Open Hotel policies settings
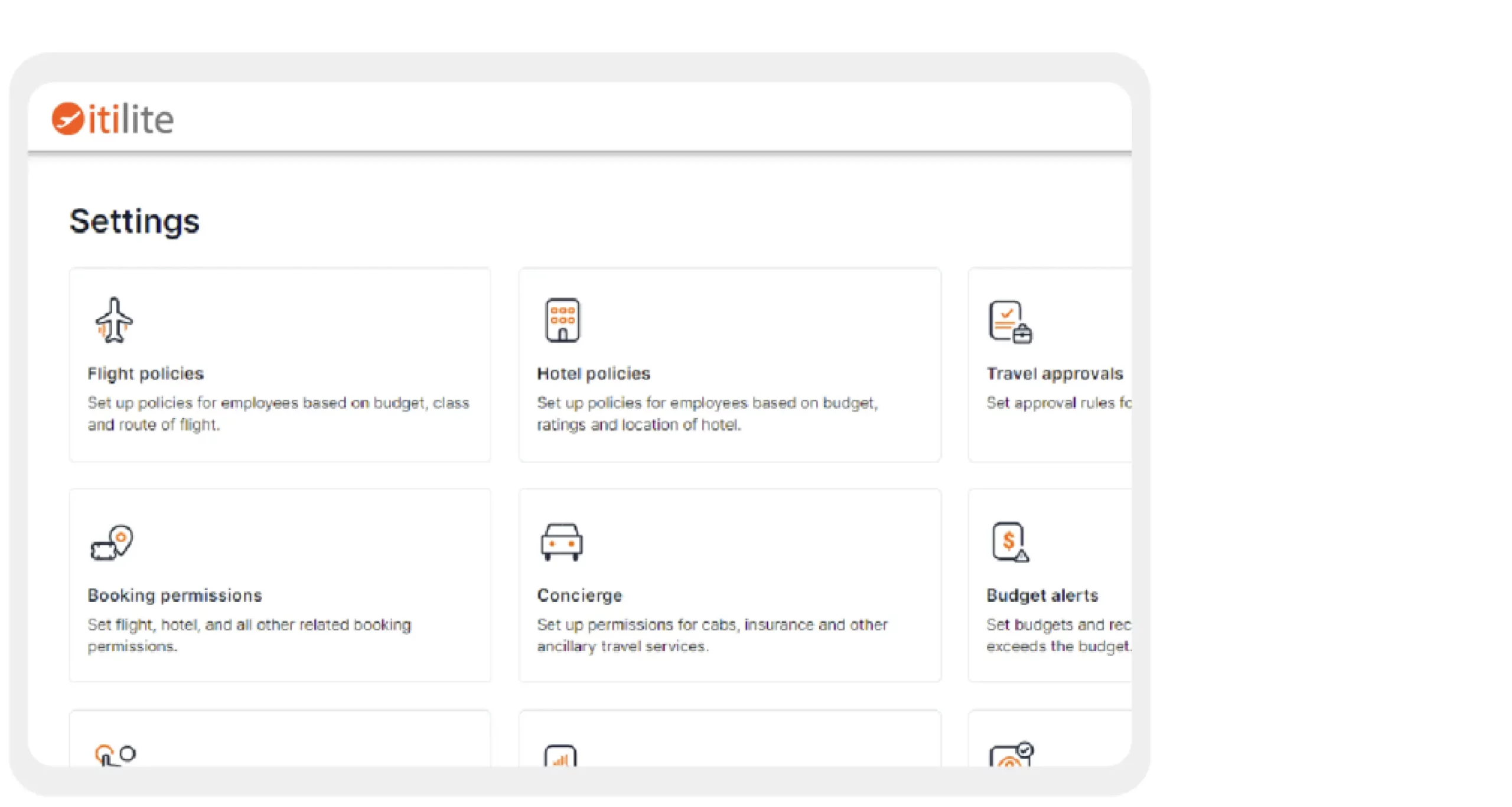This screenshot has width=1512, height=807. point(594,374)
